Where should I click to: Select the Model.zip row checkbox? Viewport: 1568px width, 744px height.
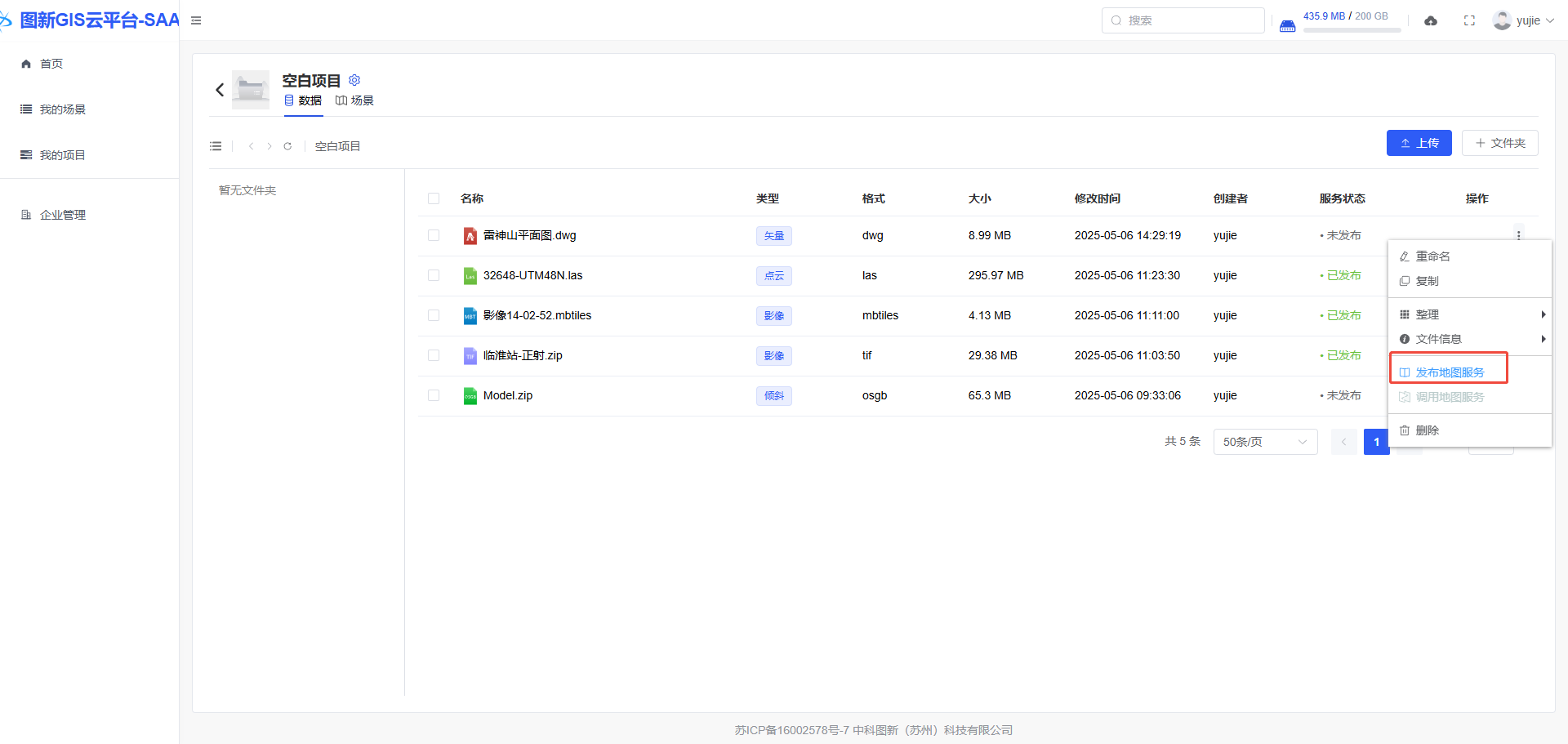434,395
